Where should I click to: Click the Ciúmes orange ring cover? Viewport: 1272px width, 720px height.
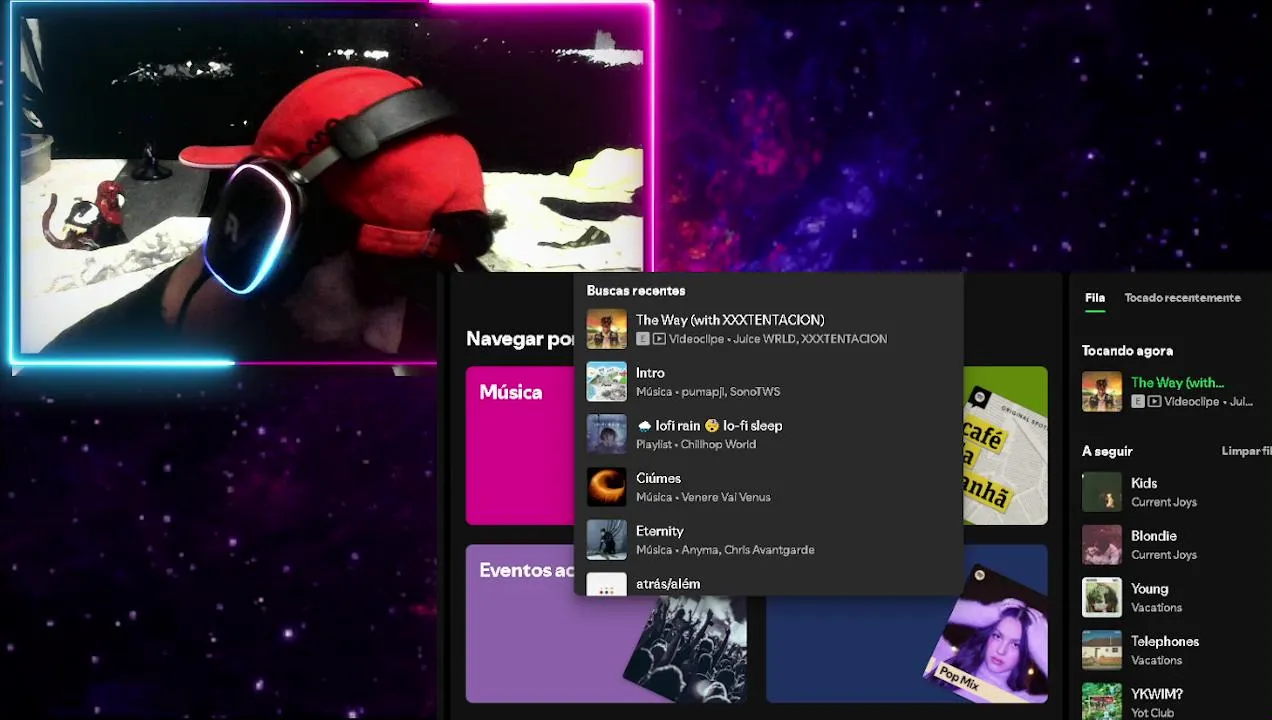[x=606, y=487]
